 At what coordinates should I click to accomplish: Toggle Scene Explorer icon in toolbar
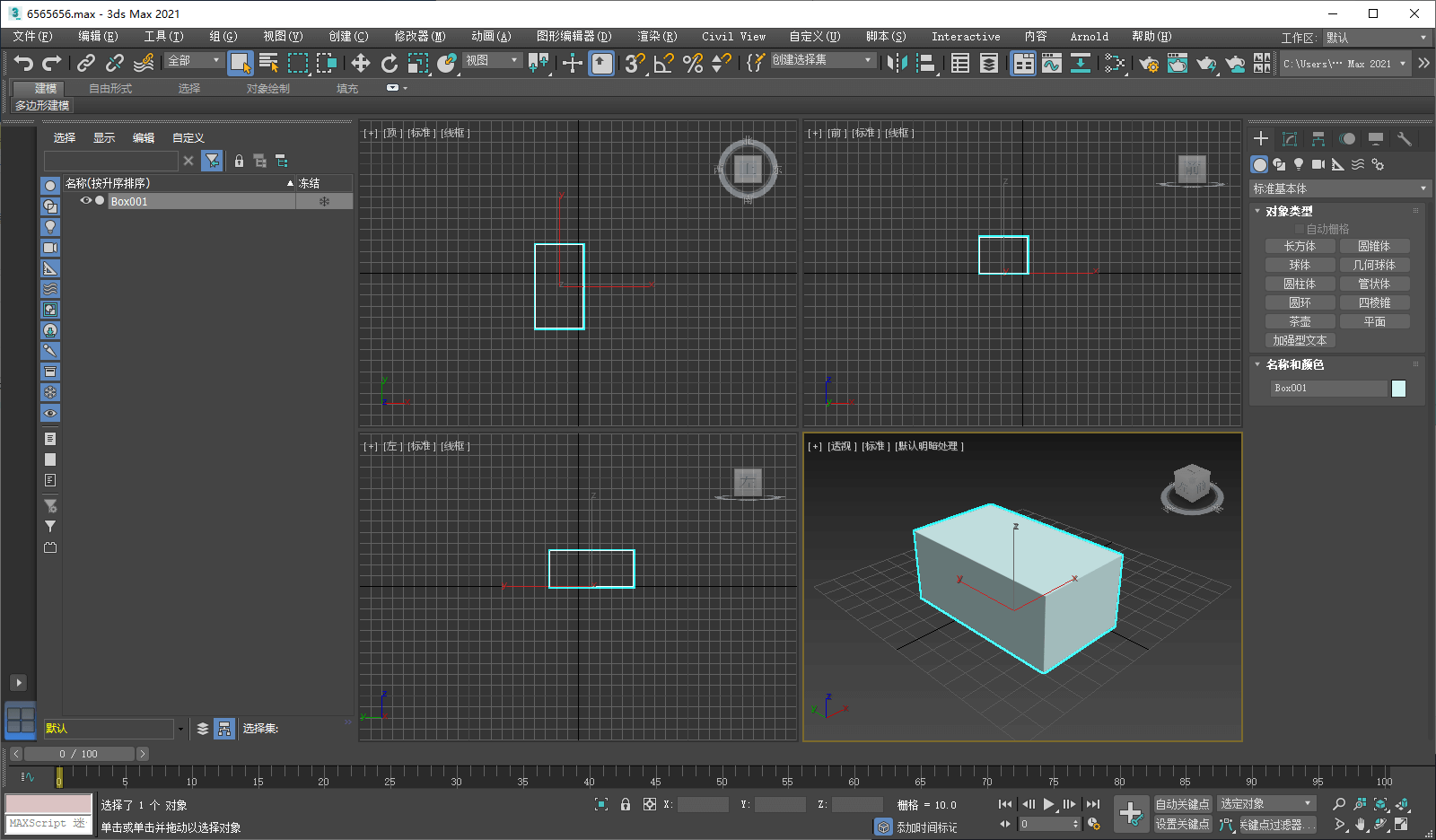[x=960, y=63]
